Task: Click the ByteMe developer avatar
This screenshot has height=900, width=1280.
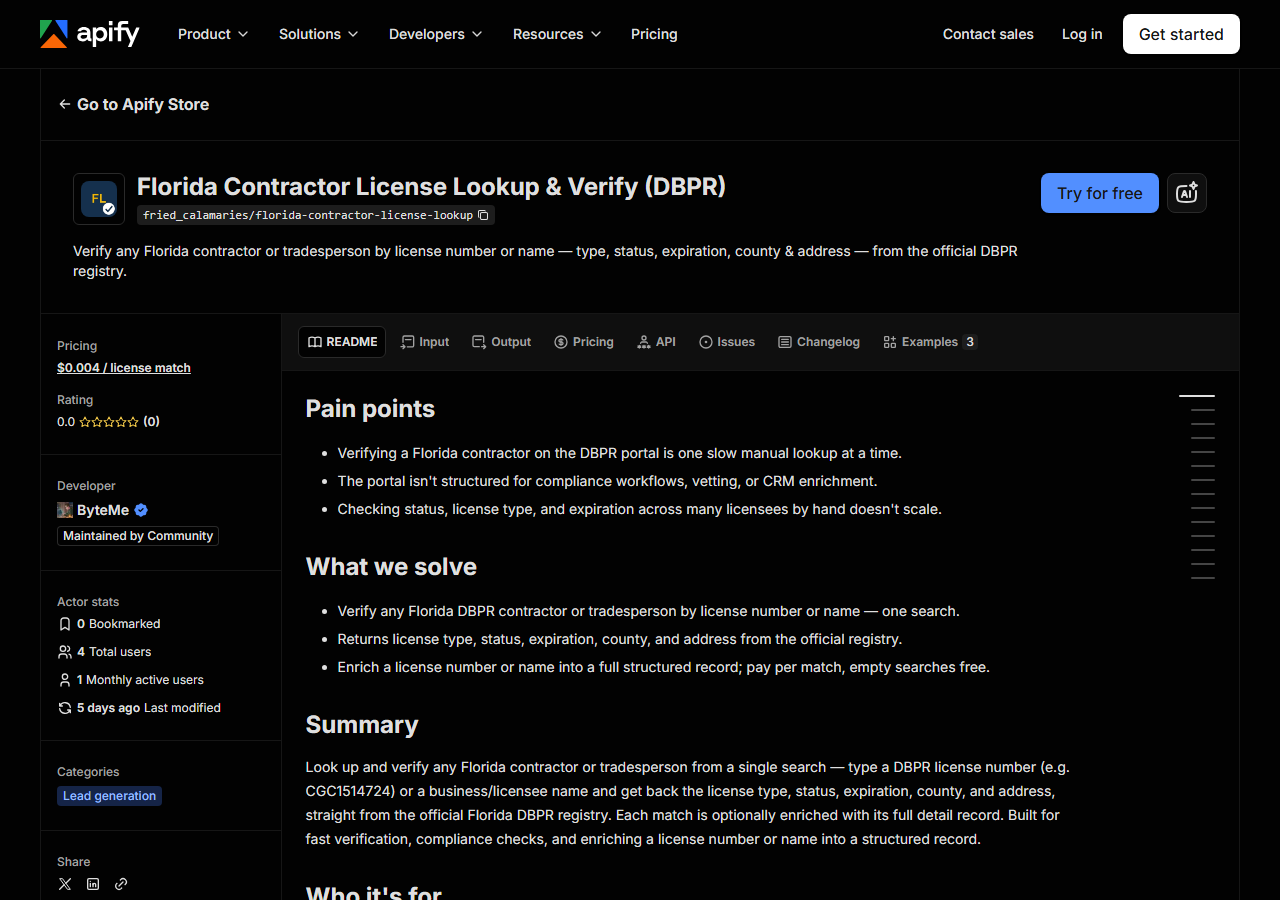Action: 65,510
